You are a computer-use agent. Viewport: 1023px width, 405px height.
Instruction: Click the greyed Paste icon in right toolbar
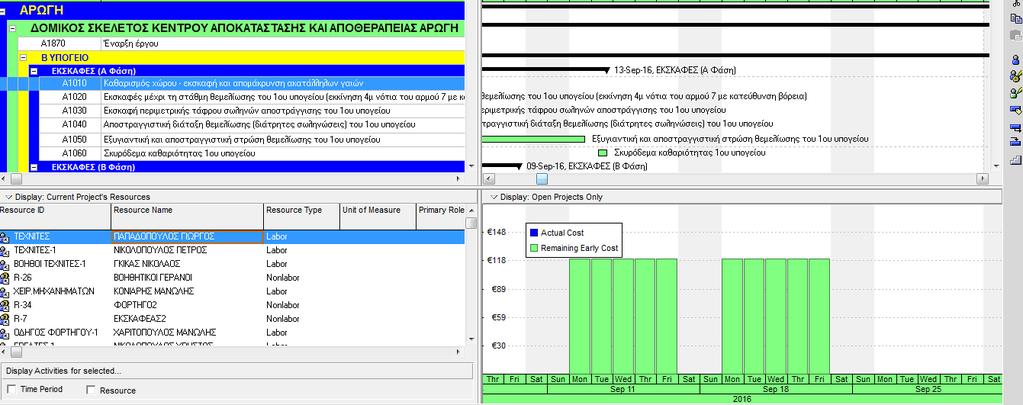click(x=1015, y=34)
